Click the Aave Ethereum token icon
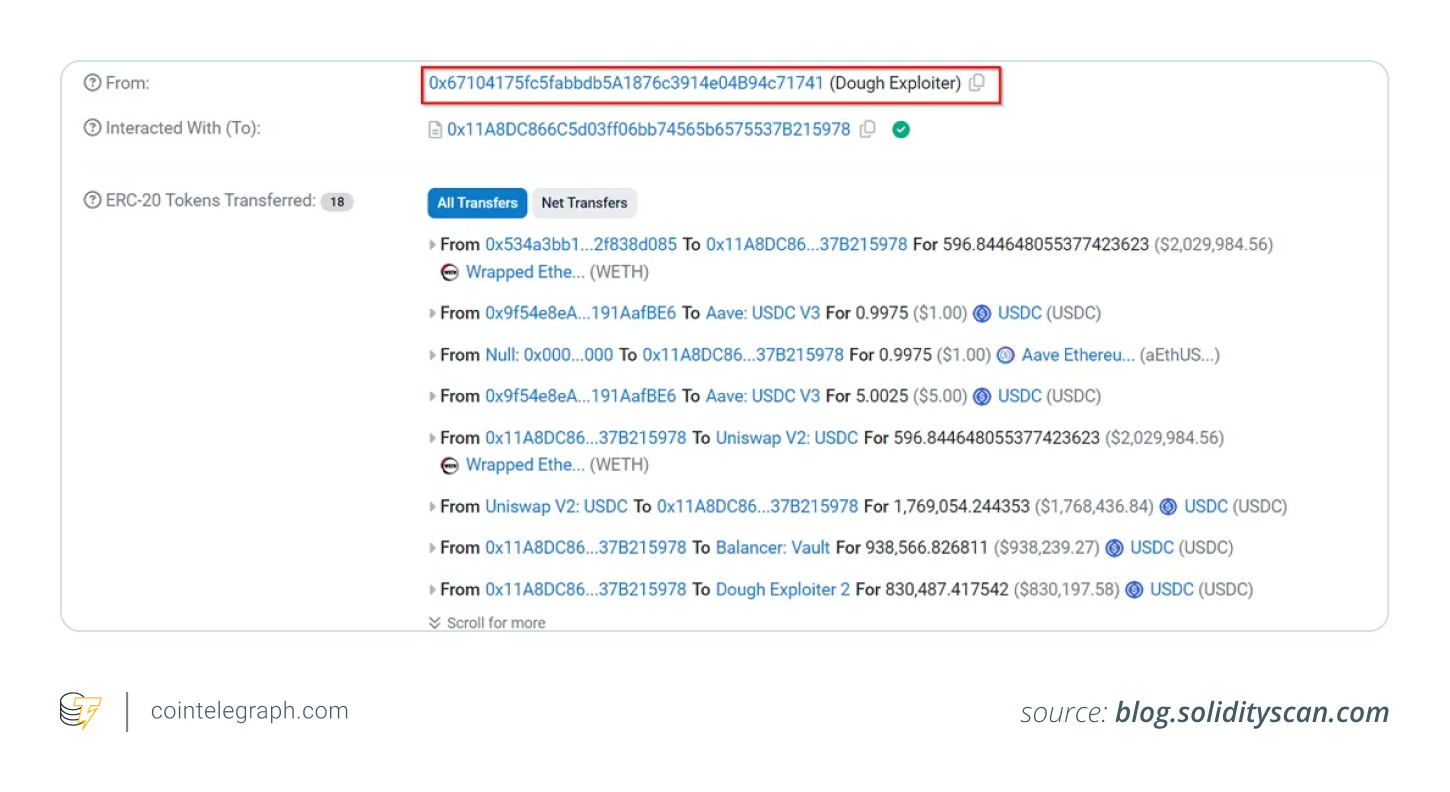 [1006, 355]
